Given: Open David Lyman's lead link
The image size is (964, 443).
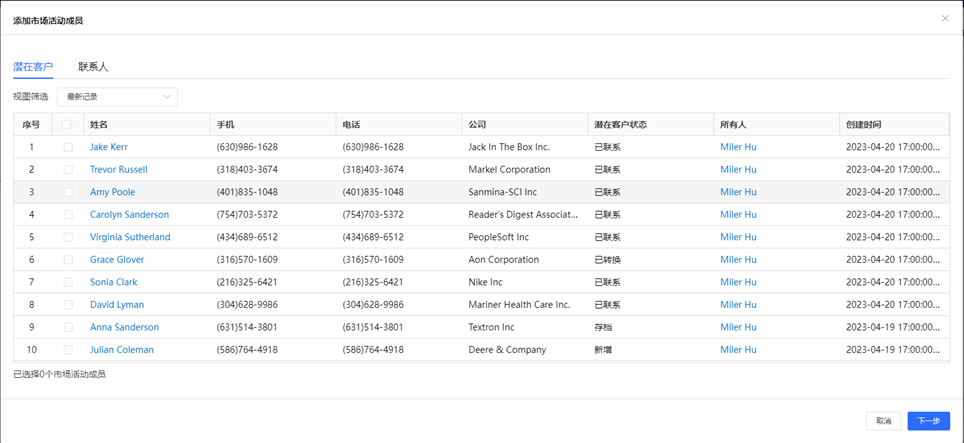Looking at the screenshot, I should [117, 305].
